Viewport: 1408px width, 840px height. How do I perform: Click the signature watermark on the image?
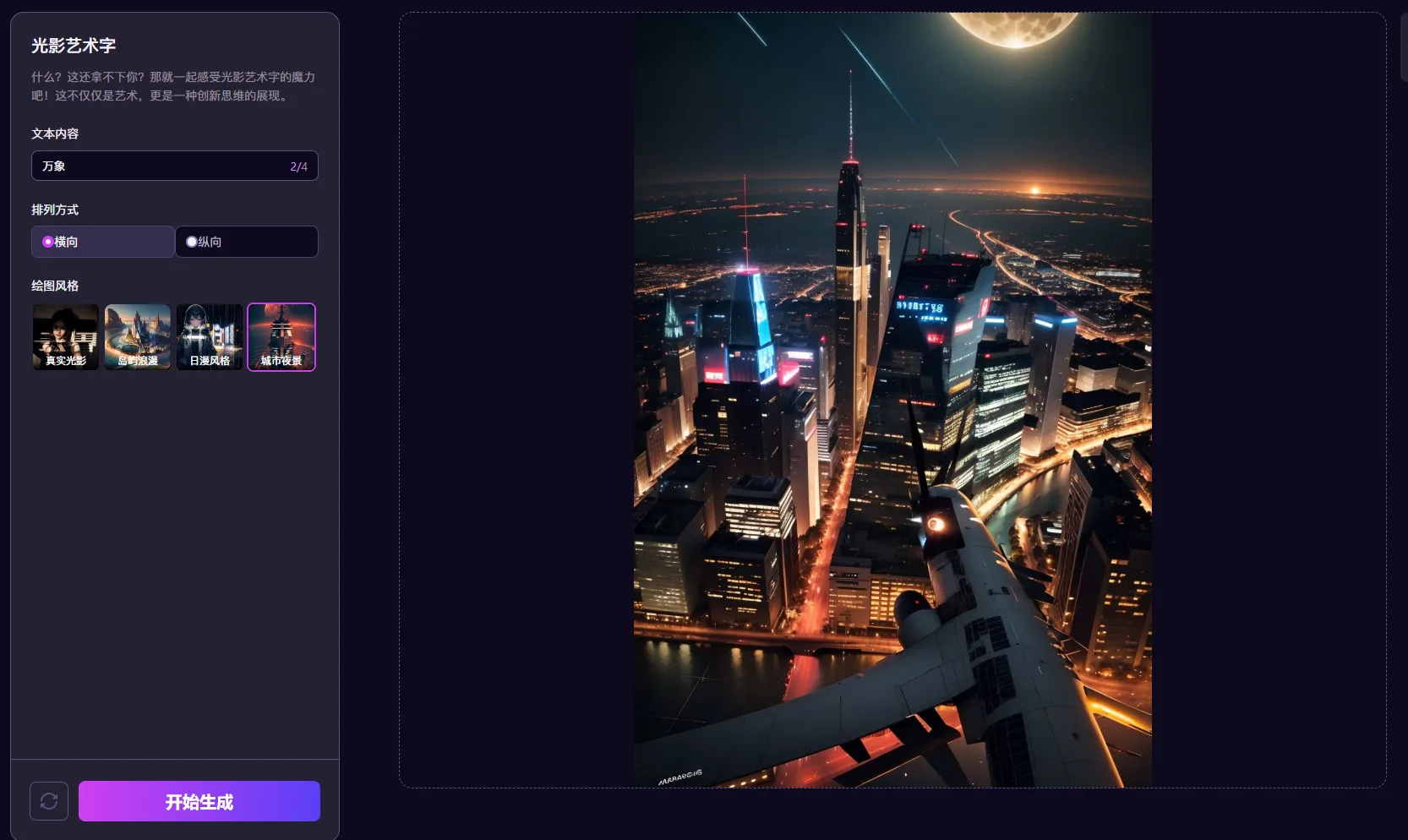680,777
